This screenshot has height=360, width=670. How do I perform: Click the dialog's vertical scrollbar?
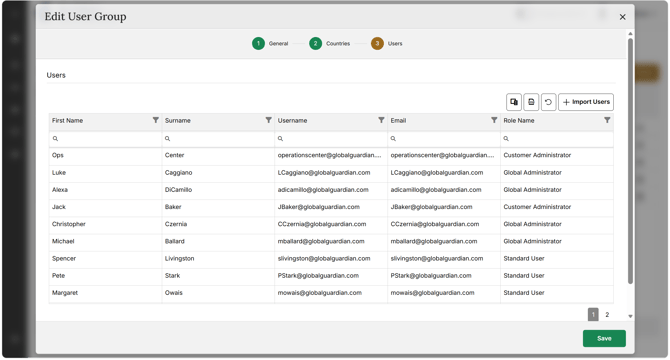click(x=630, y=161)
